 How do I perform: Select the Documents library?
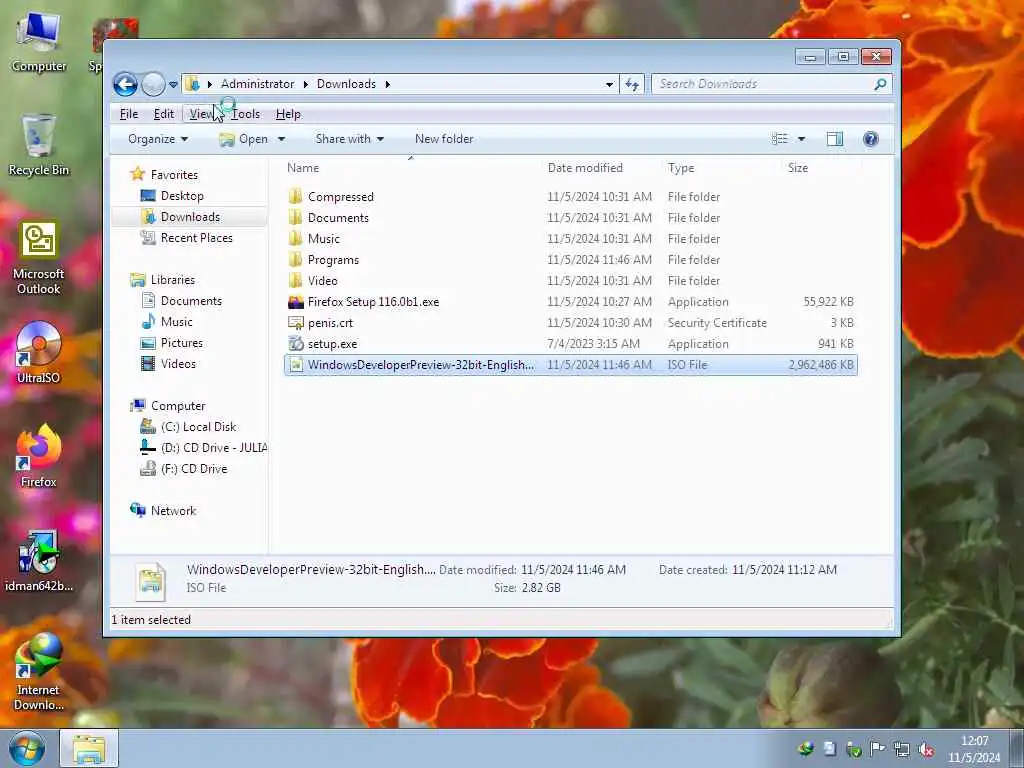click(191, 301)
